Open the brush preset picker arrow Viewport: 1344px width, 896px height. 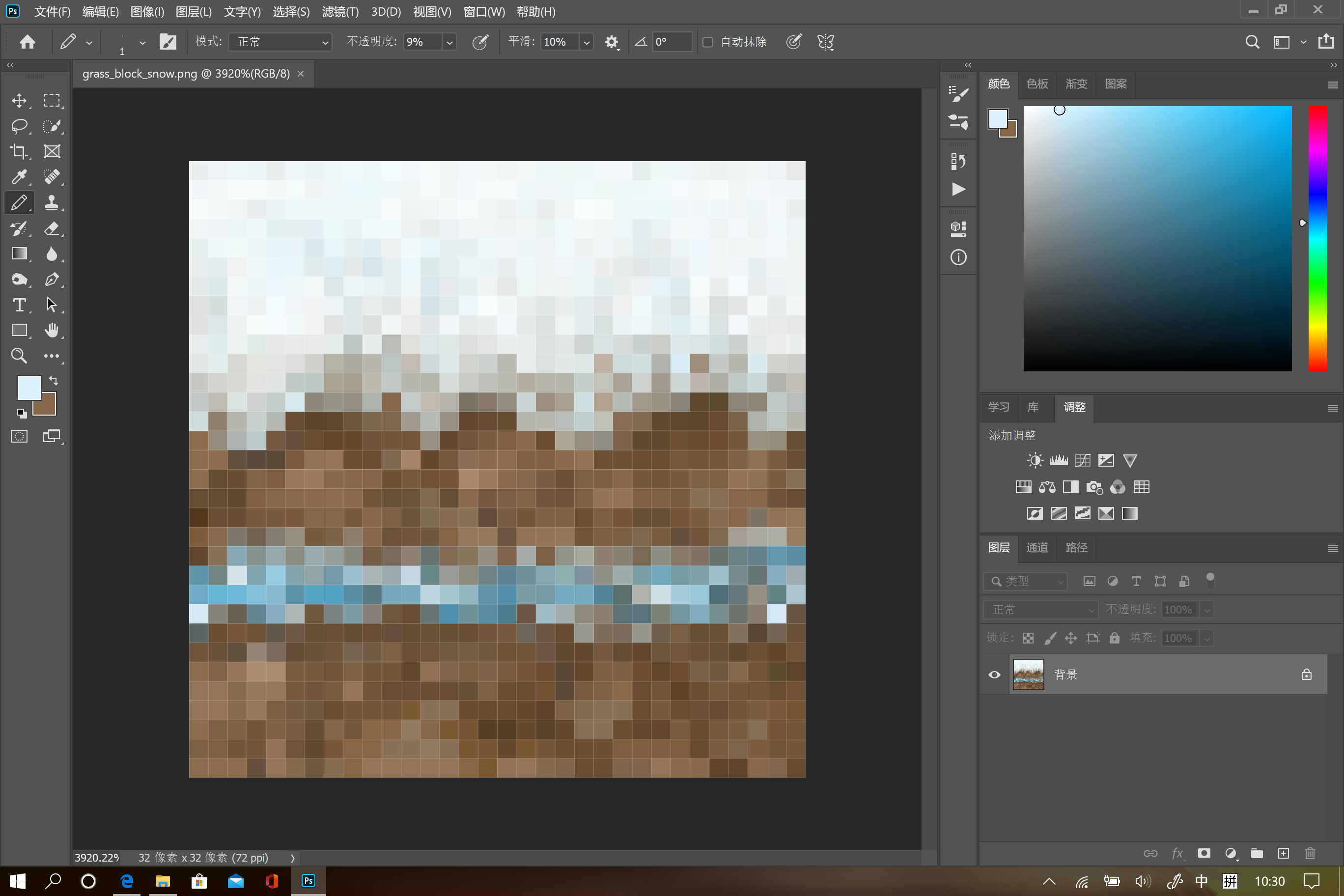[x=142, y=42]
